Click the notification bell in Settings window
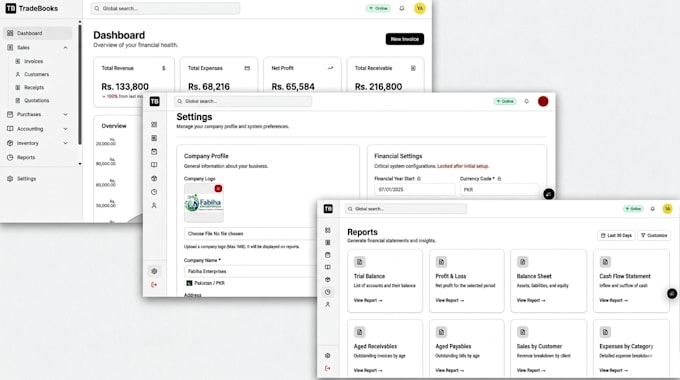680x380 pixels. (526, 101)
